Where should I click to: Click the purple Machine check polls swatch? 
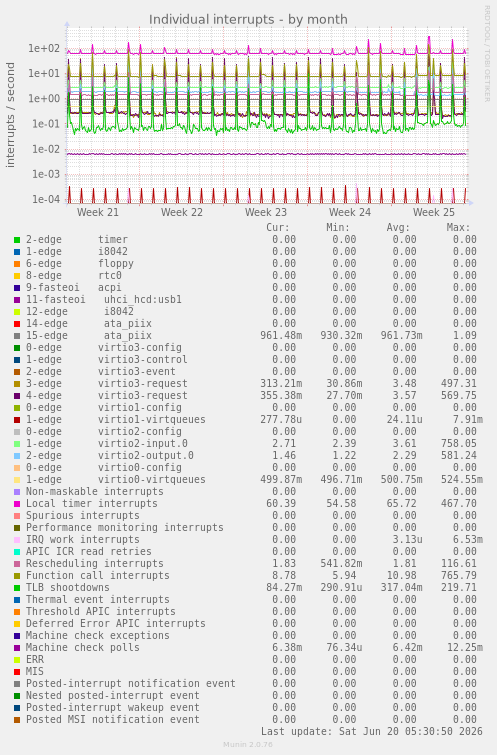(17, 648)
